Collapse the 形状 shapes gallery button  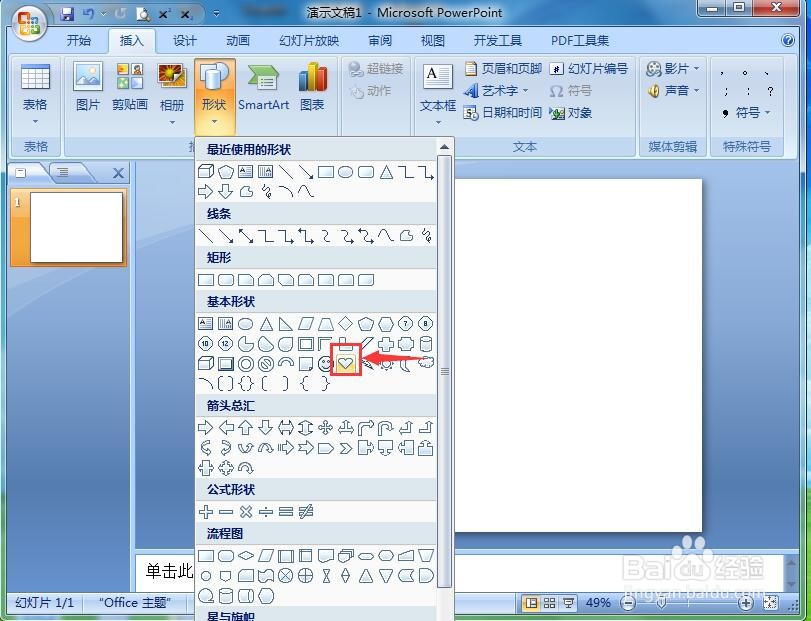tap(214, 96)
